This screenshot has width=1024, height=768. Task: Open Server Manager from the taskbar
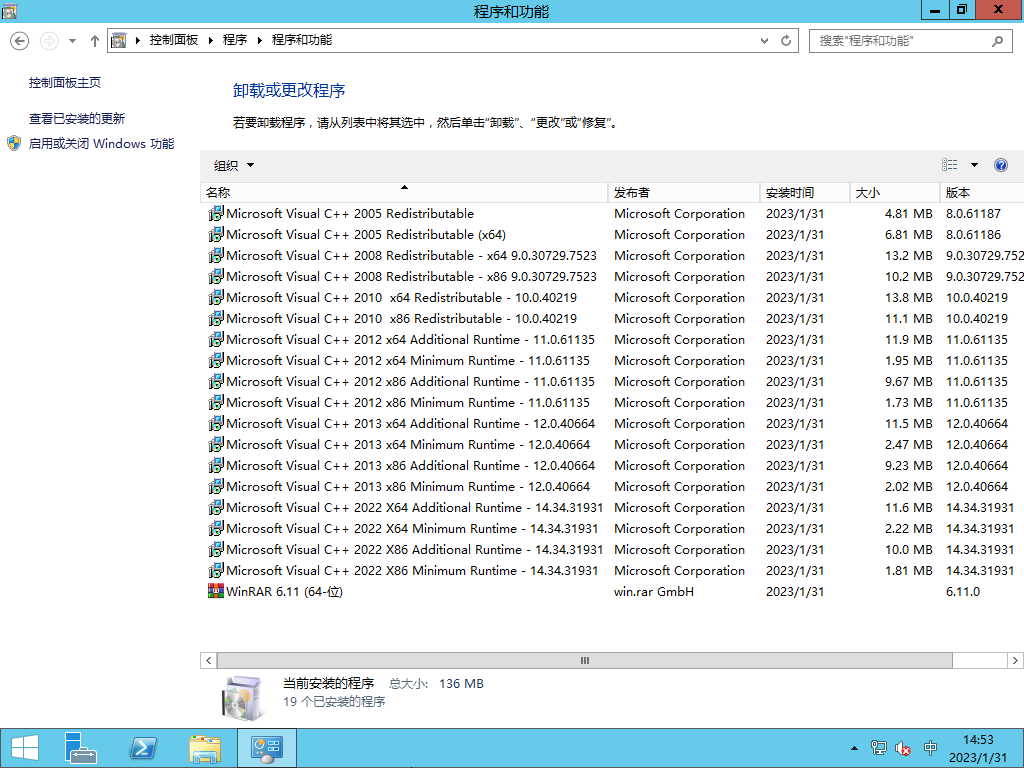click(x=81, y=747)
